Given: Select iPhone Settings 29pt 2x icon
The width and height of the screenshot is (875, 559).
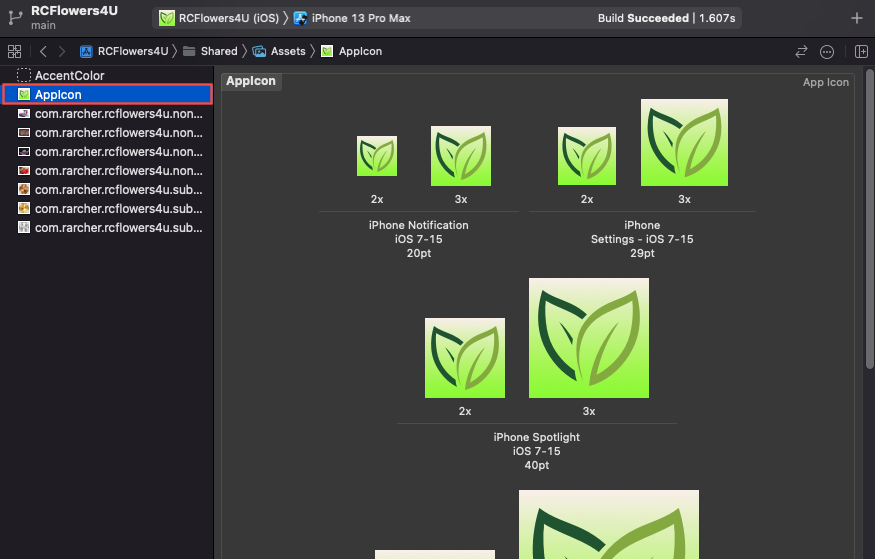Looking at the screenshot, I should [586, 156].
